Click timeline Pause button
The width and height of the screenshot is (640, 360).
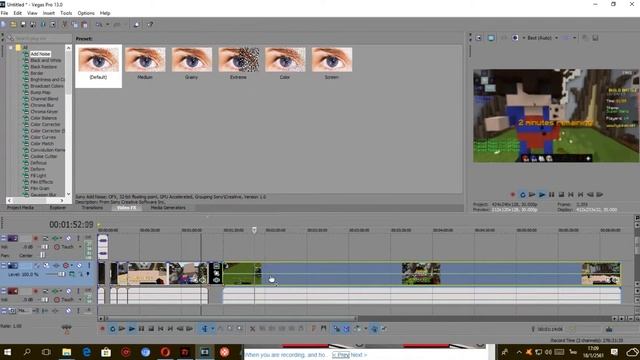coord(141,329)
